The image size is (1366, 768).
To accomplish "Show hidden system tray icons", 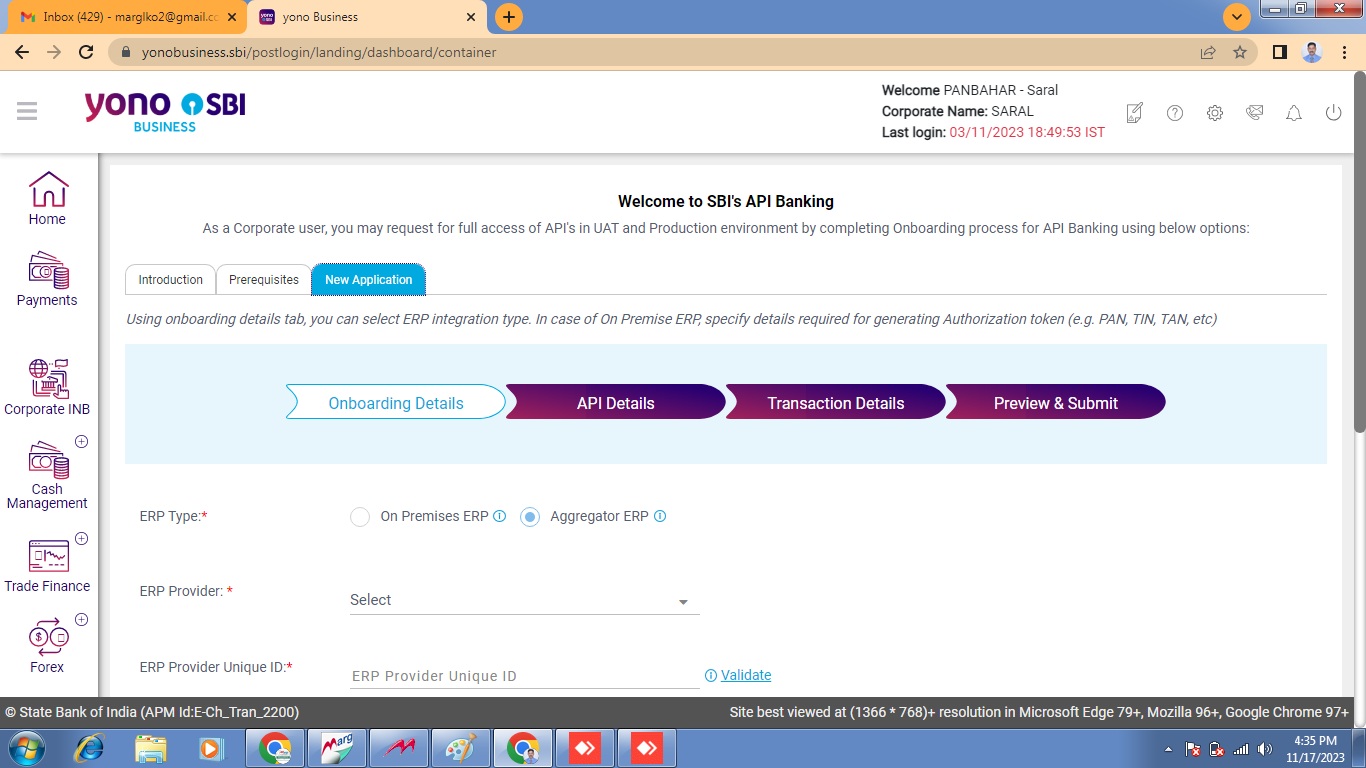I will point(1169,749).
